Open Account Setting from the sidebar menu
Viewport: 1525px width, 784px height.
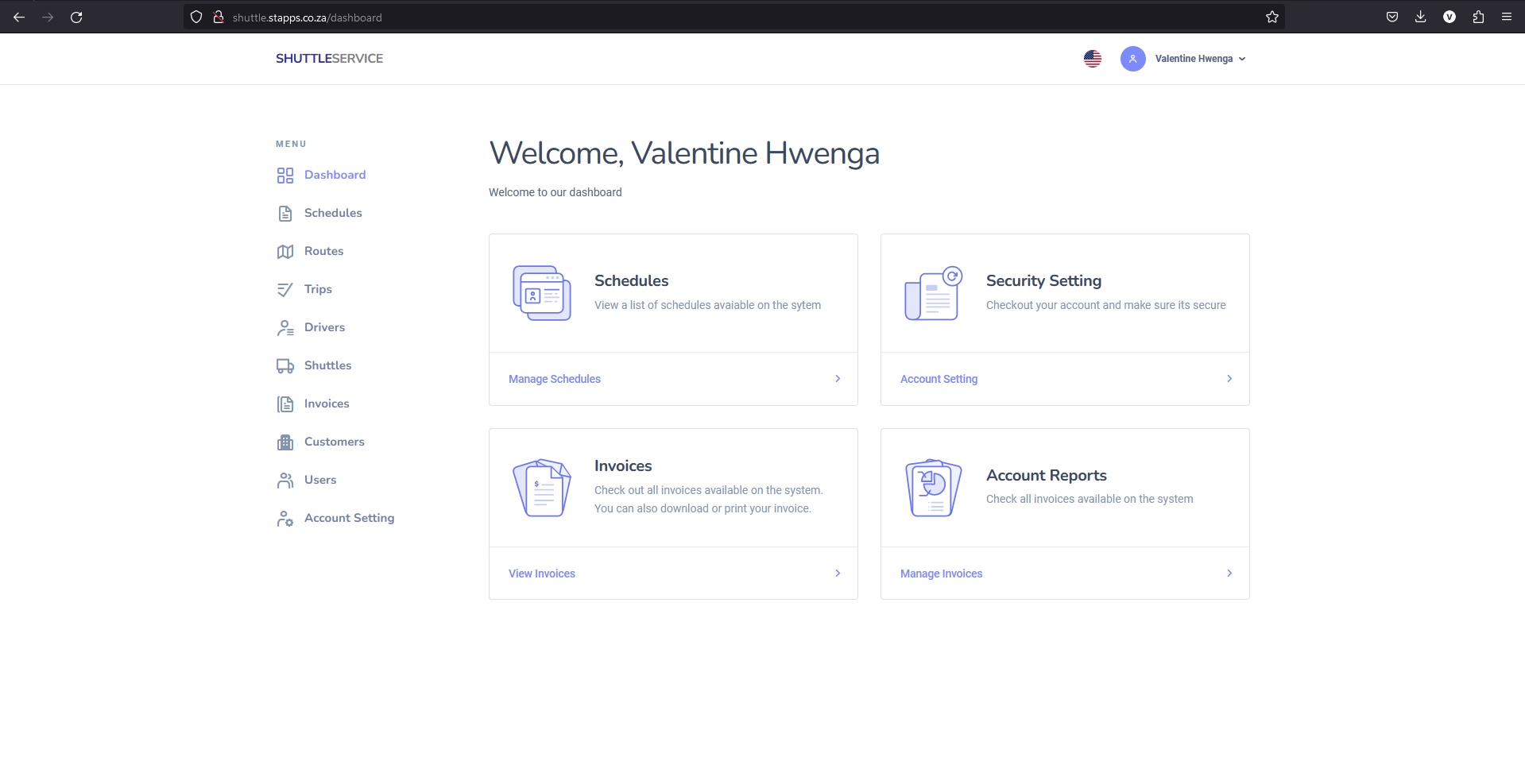tap(349, 518)
